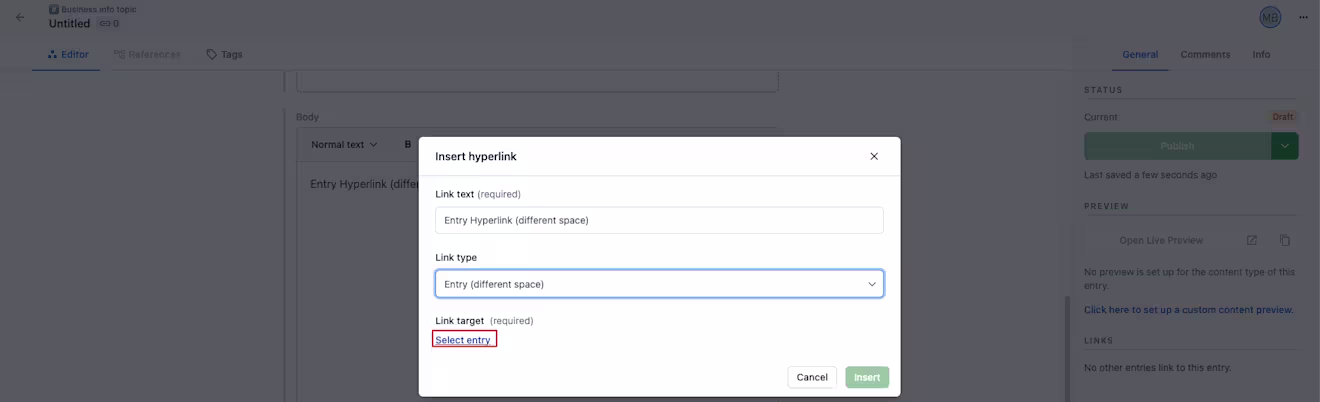Click the reference count badge beside Untitled
The image size is (1320, 402).
tap(108, 24)
